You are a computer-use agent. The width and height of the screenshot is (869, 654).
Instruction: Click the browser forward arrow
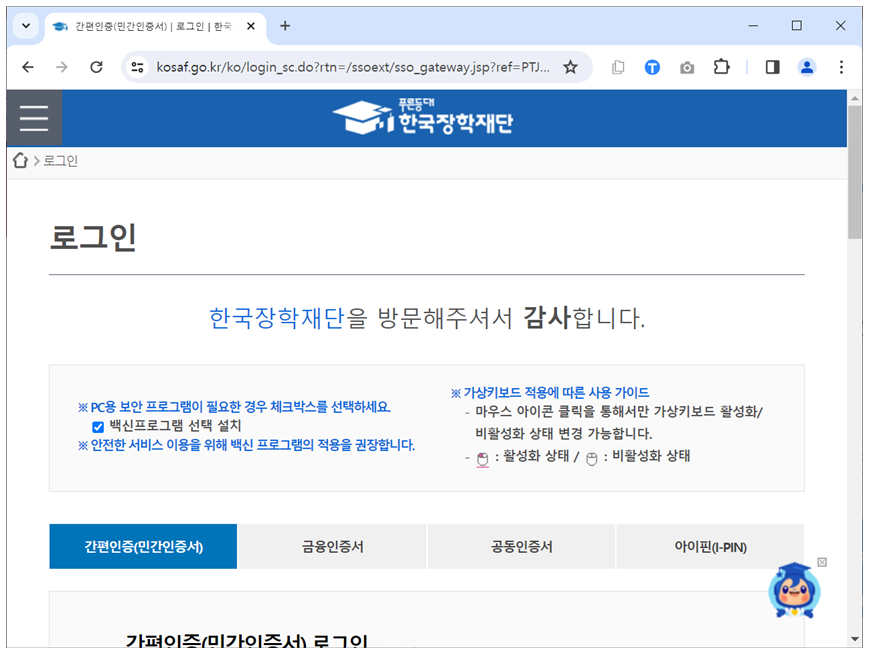(62, 67)
